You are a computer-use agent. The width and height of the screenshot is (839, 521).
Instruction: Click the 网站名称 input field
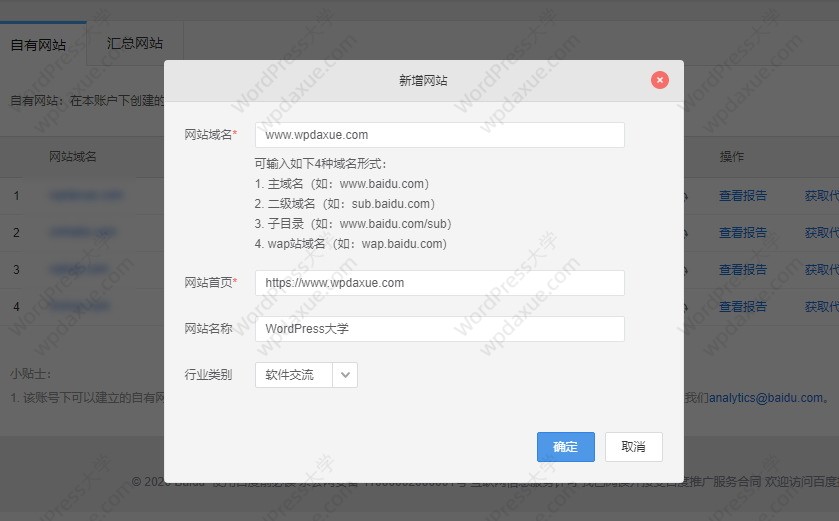[x=440, y=329]
